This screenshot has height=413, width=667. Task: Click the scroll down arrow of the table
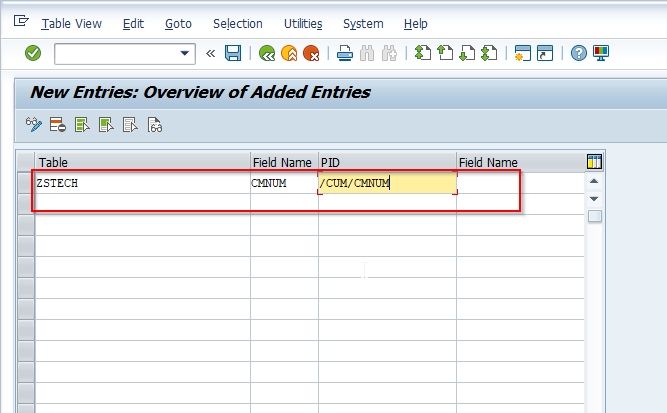tap(594, 199)
